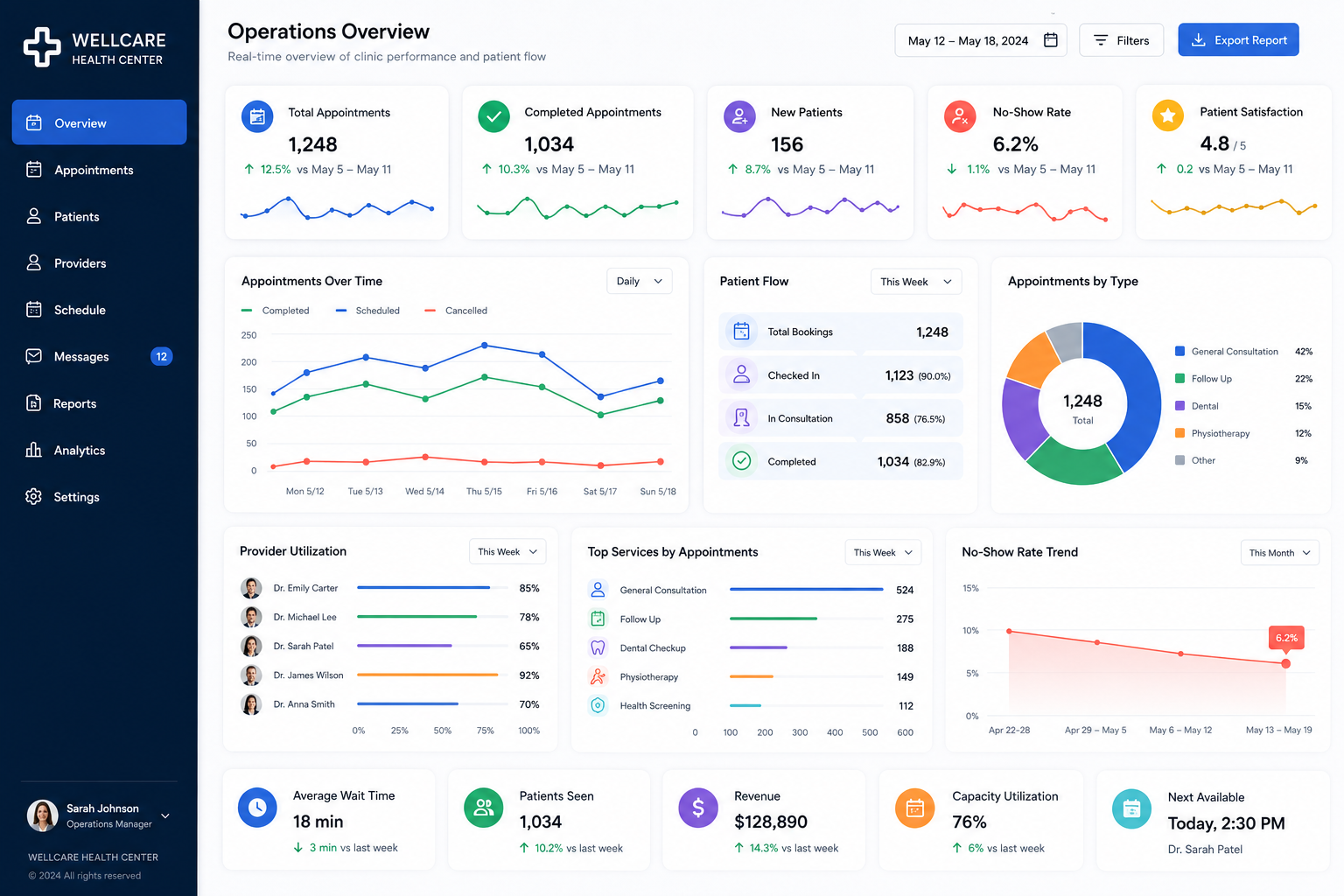Click the Completed Appointments checkmark icon
Screen dimensions: 1344x896
[x=494, y=116]
